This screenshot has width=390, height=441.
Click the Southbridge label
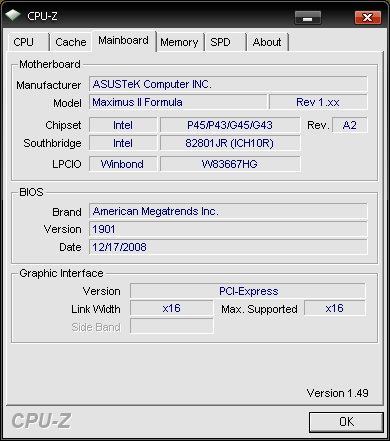coord(52,143)
